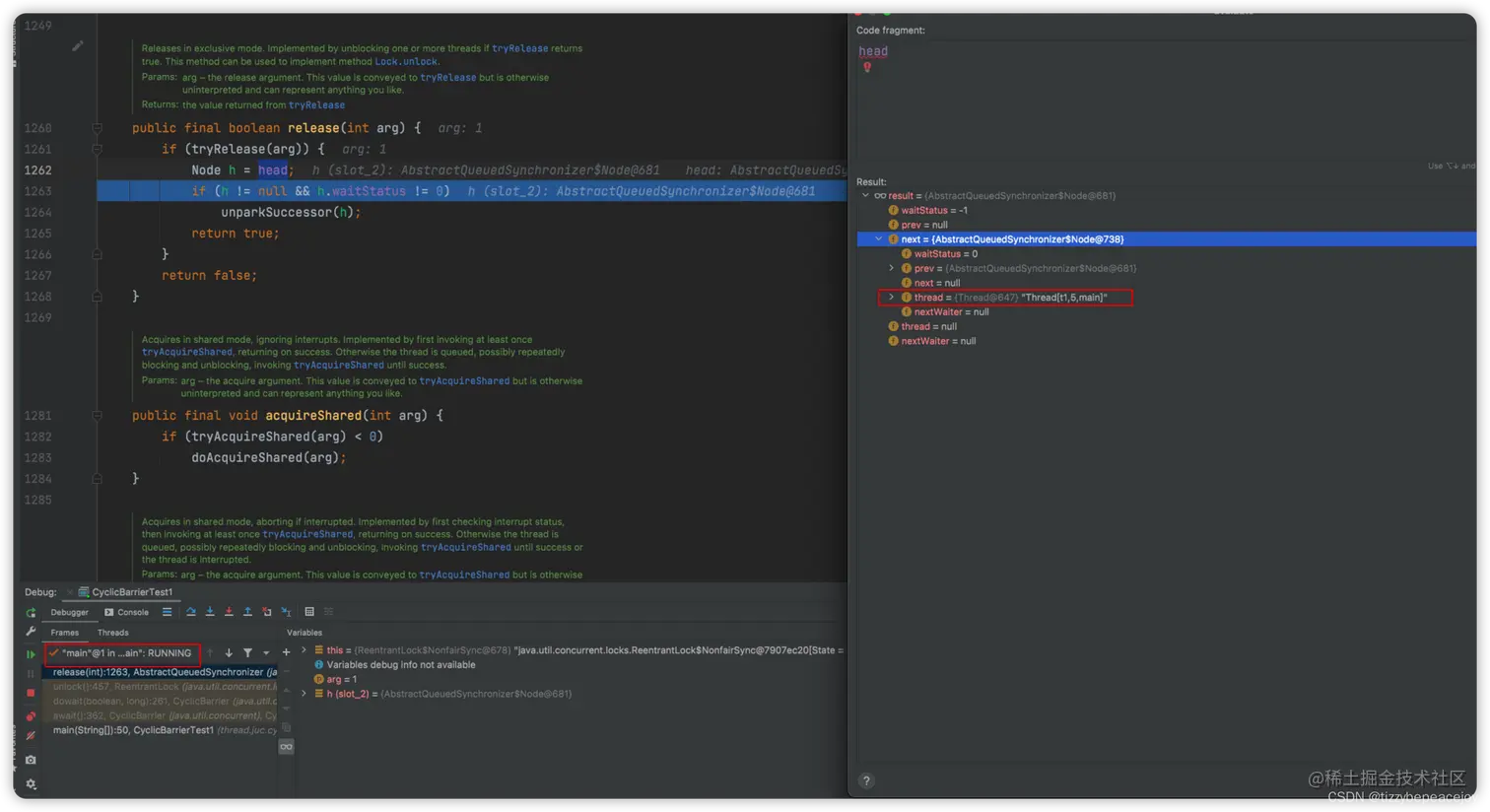Click unparkSuccessor(h) call on line 1264

[290, 212]
